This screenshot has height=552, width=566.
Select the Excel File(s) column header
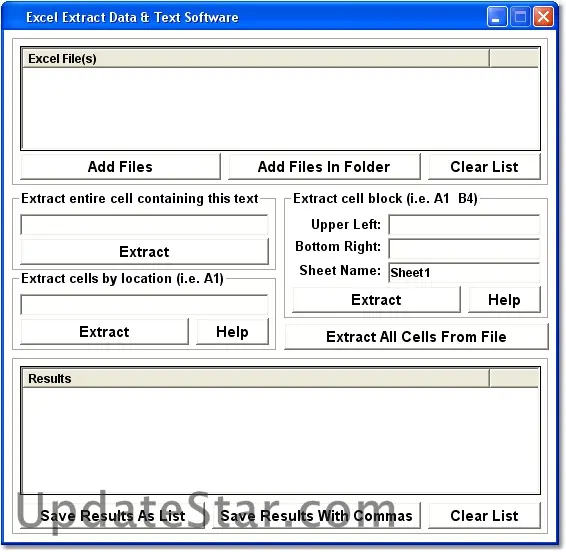(x=256, y=58)
